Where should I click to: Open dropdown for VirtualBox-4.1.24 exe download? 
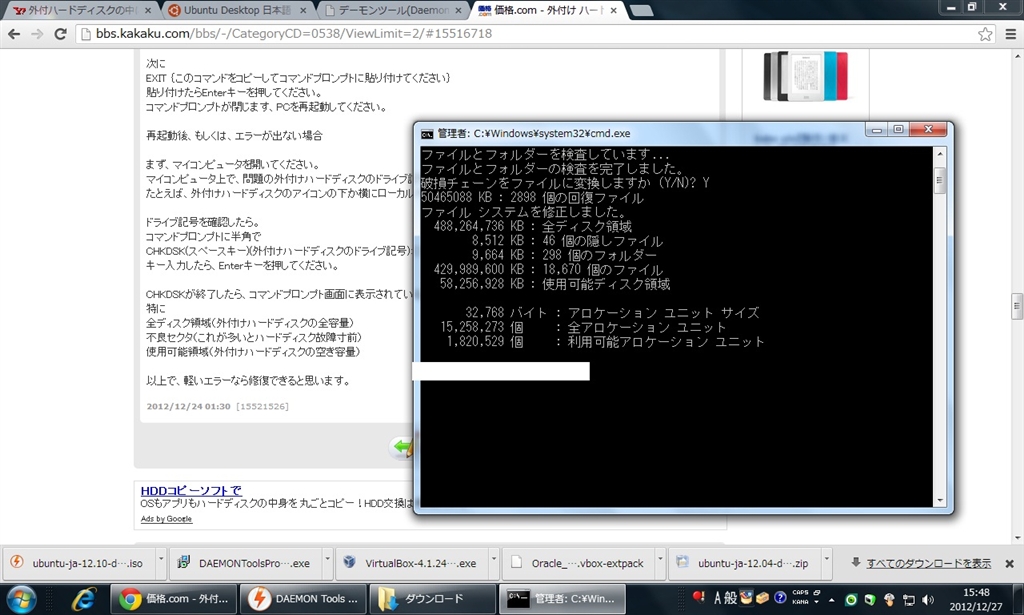494,562
